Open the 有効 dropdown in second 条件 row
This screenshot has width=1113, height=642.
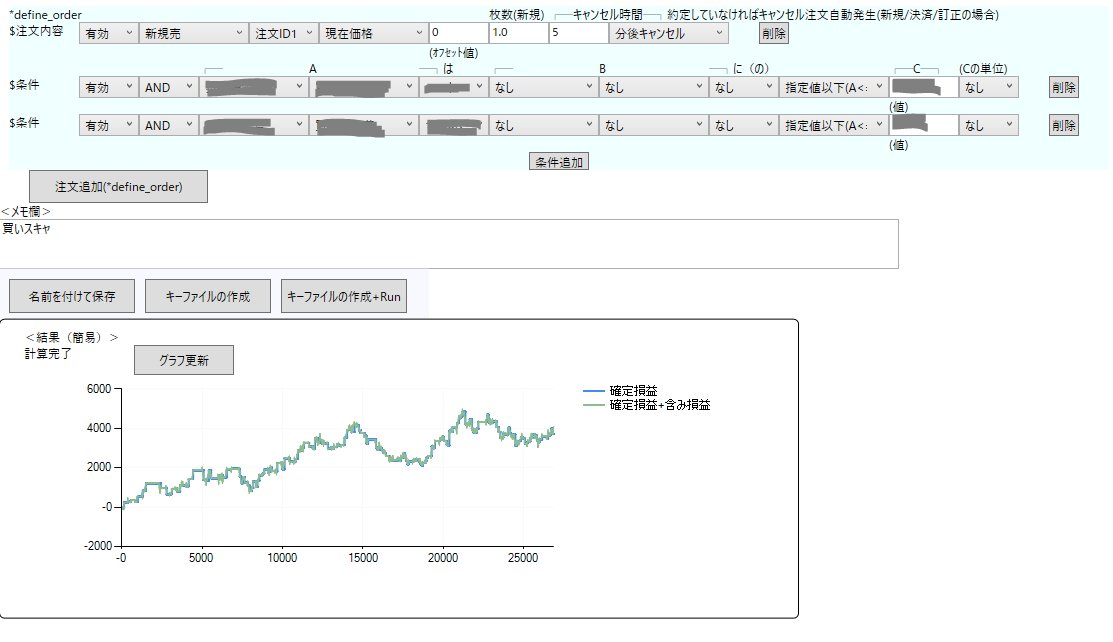108,125
